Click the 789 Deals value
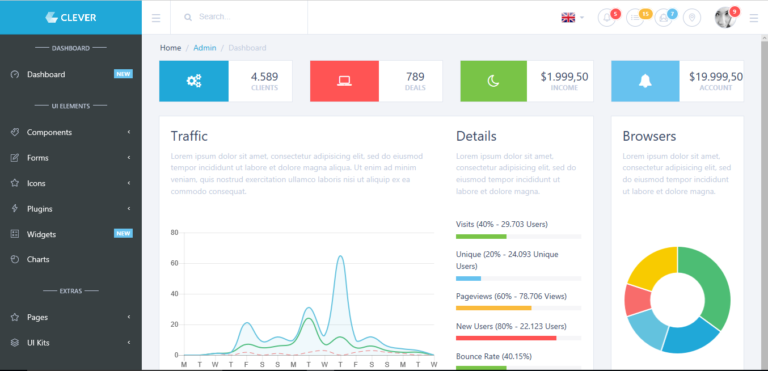768x371 pixels. [x=415, y=76]
